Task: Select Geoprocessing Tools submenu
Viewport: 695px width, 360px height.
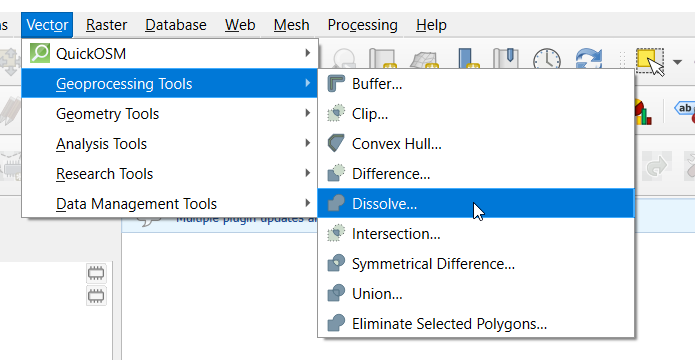Action: point(170,83)
